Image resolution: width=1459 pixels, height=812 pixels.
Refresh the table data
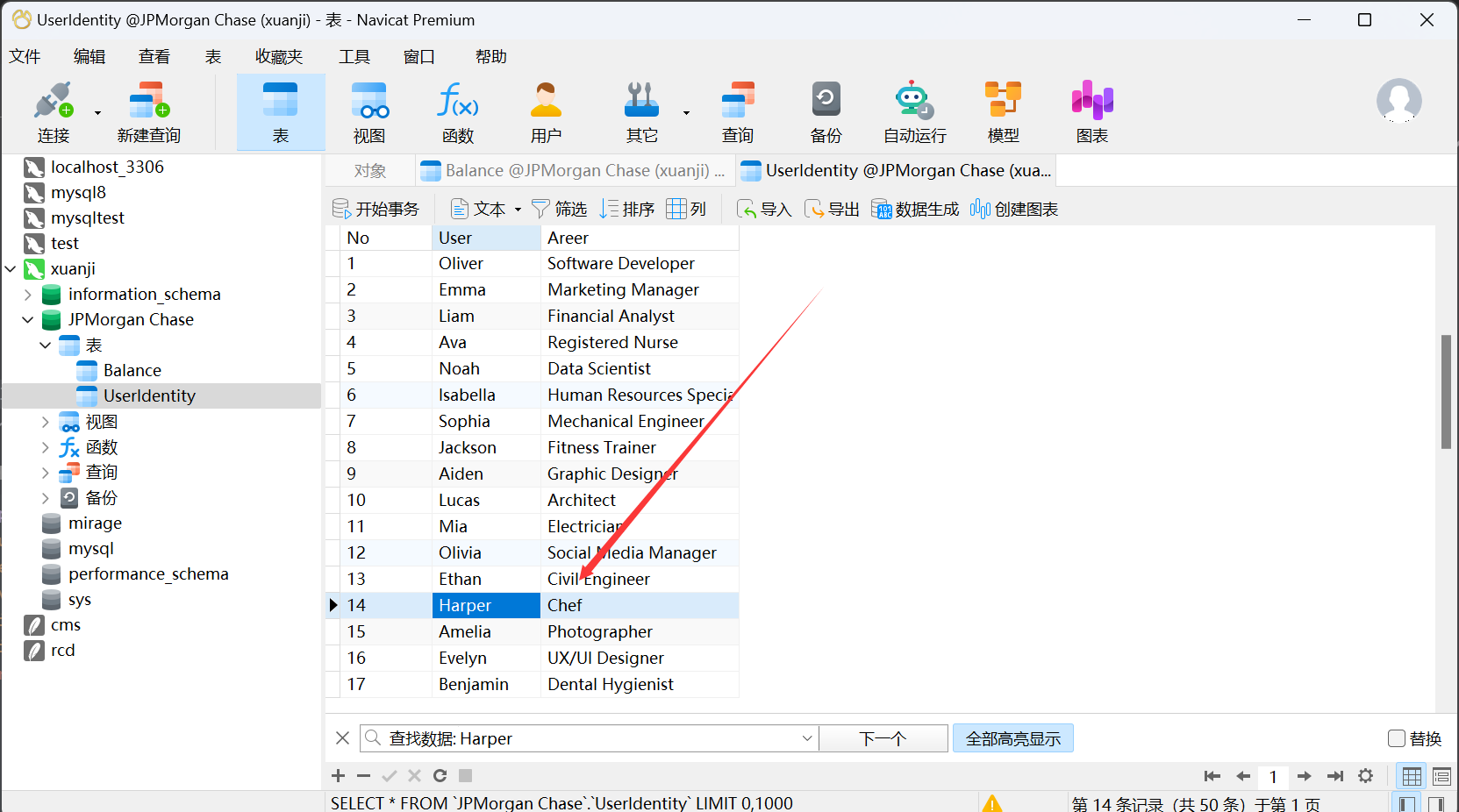pyautogui.click(x=440, y=775)
